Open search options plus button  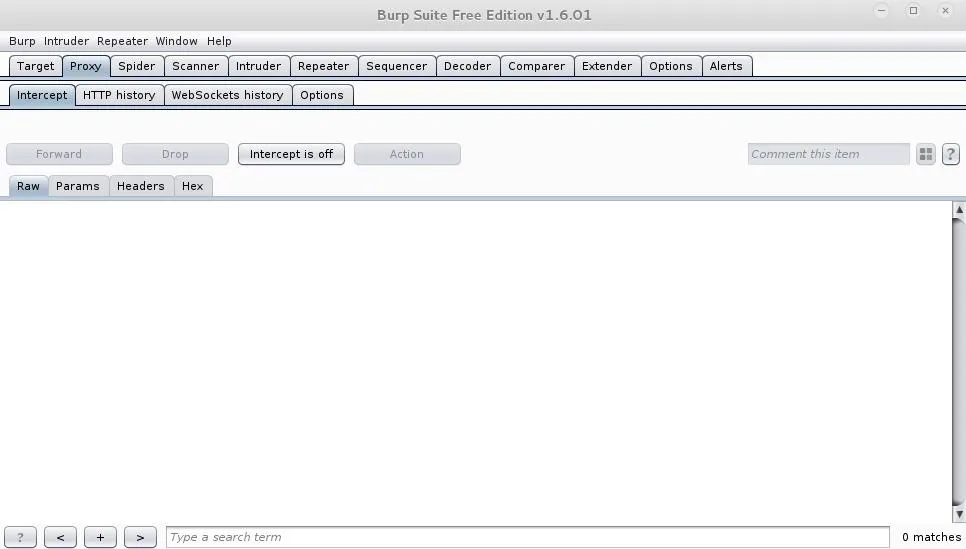pos(100,537)
